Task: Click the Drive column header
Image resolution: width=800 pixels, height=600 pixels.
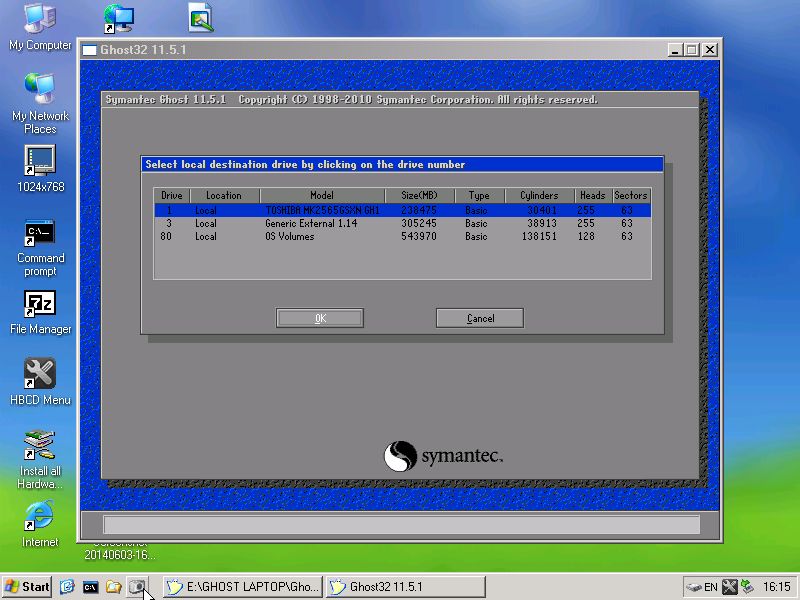Action: (172, 195)
